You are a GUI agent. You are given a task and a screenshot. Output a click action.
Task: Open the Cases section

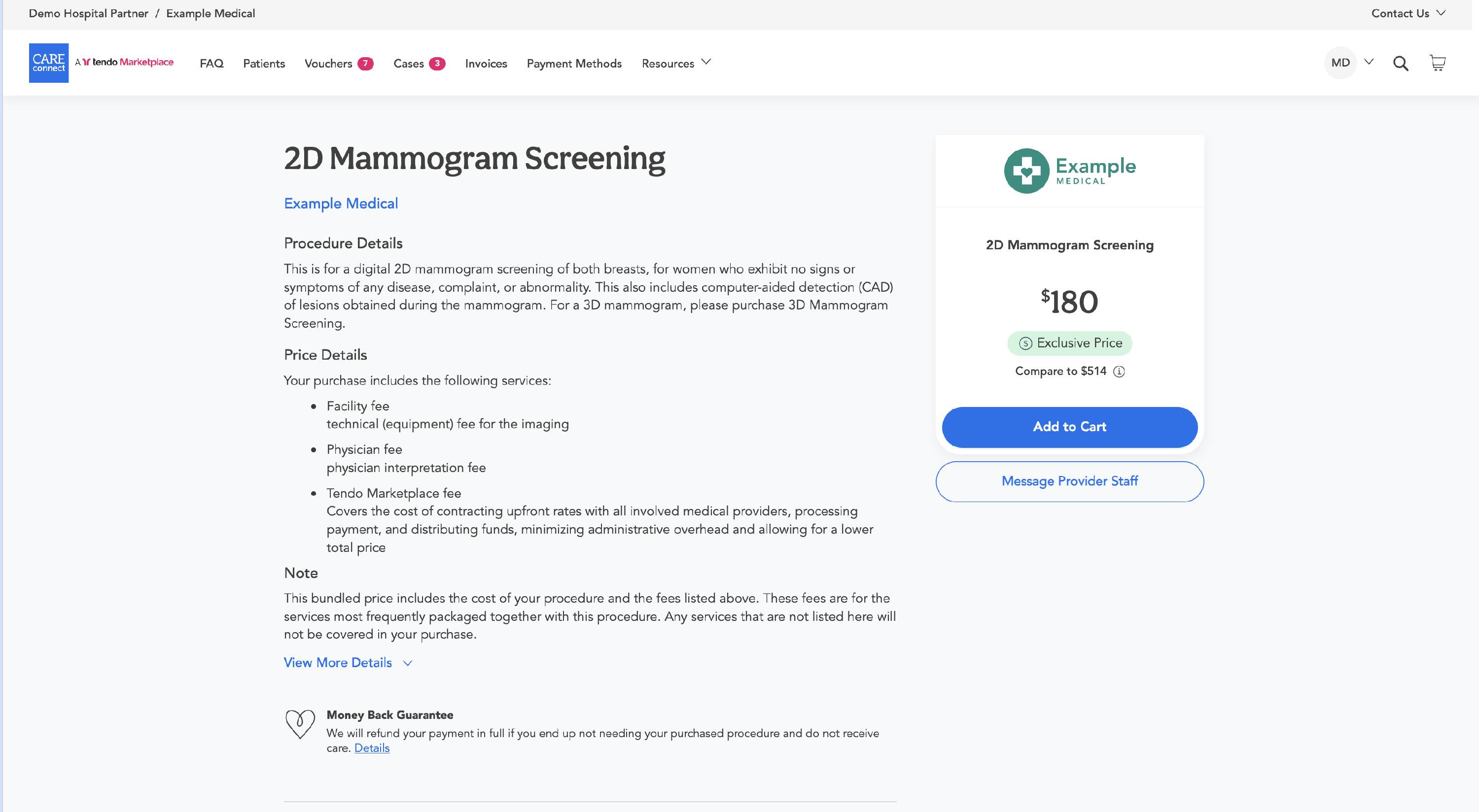pyautogui.click(x=408, y=64)
